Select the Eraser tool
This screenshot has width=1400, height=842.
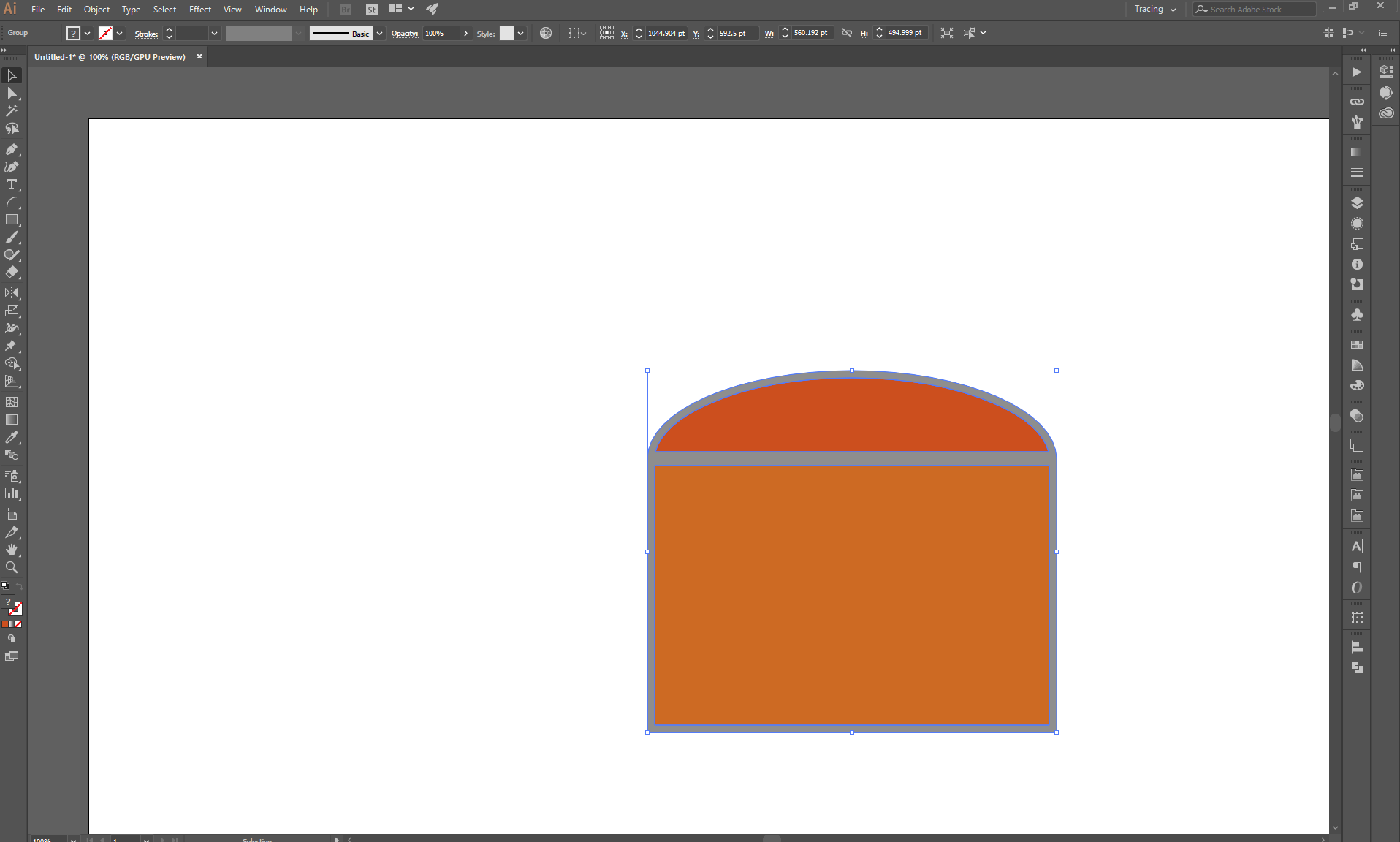(12, 273)
